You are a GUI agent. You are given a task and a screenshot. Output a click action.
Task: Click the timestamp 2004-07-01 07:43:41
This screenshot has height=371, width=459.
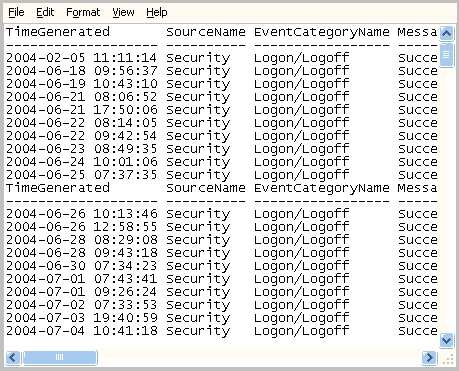(81, 279)
